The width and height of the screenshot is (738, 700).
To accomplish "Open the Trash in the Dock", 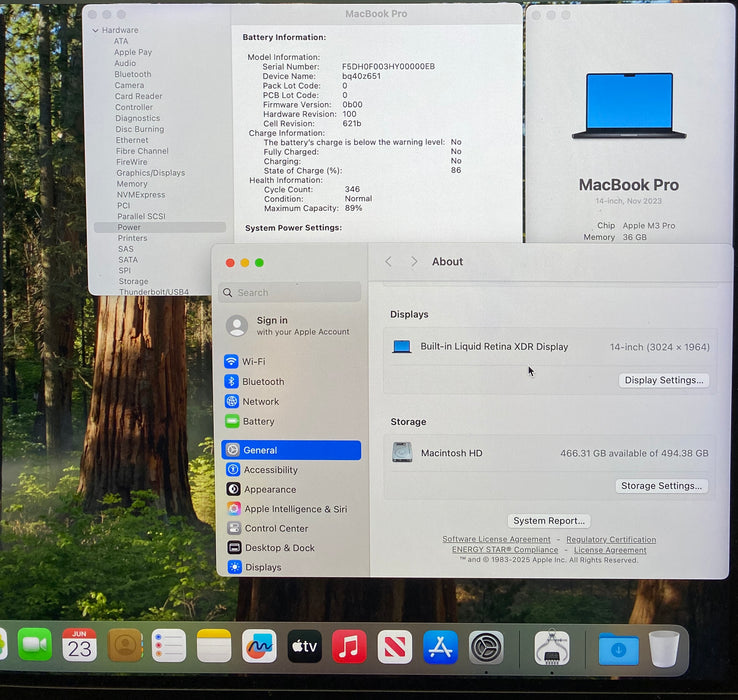I will (664, 649).
